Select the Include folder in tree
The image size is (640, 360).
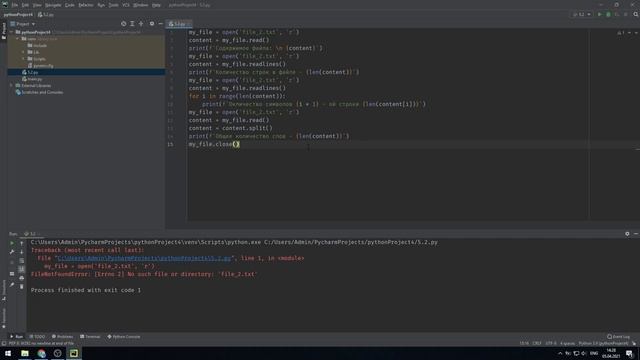coord(37,45)
